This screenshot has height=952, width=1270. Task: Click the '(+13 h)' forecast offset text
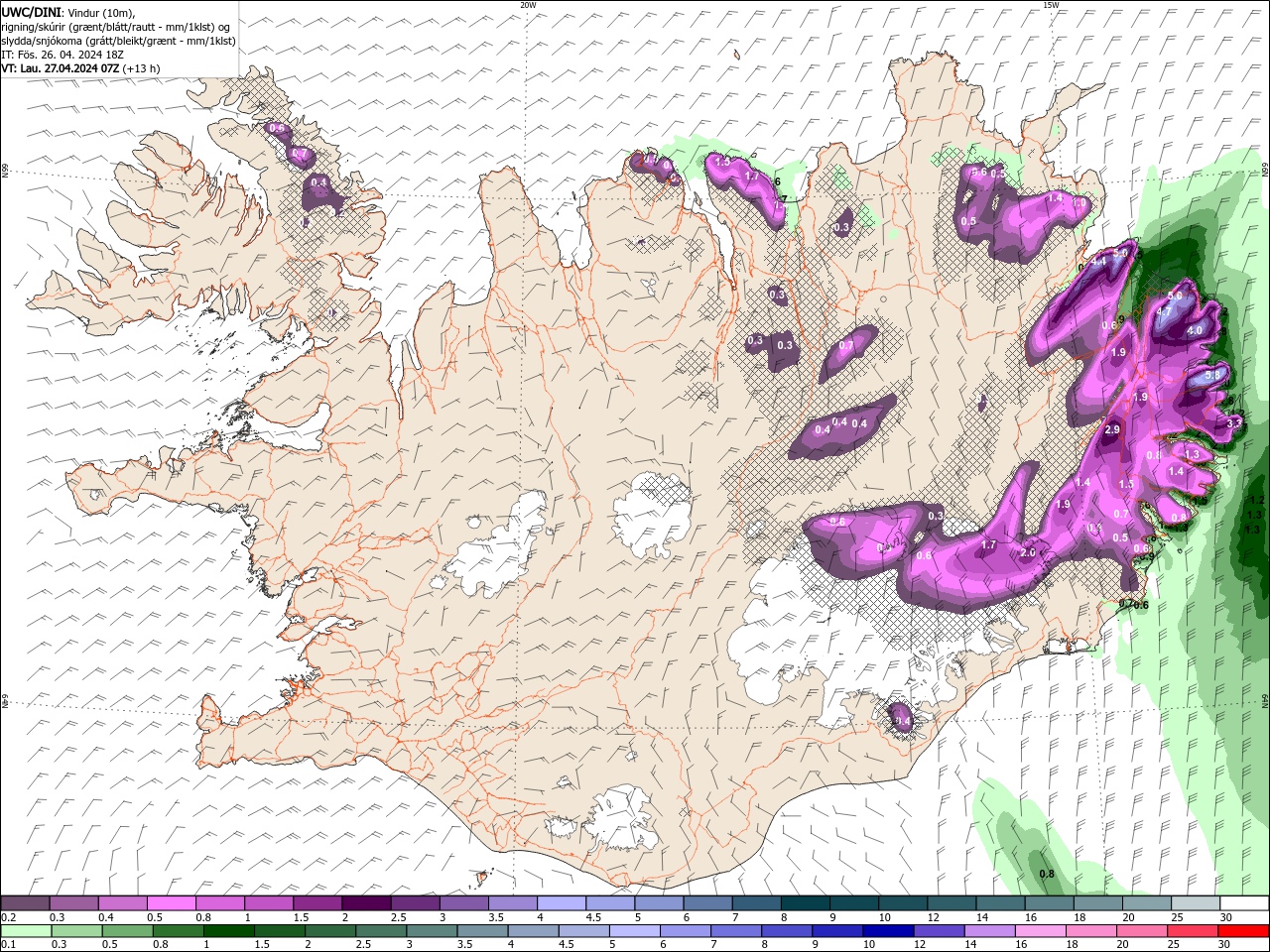click(142, 68)
